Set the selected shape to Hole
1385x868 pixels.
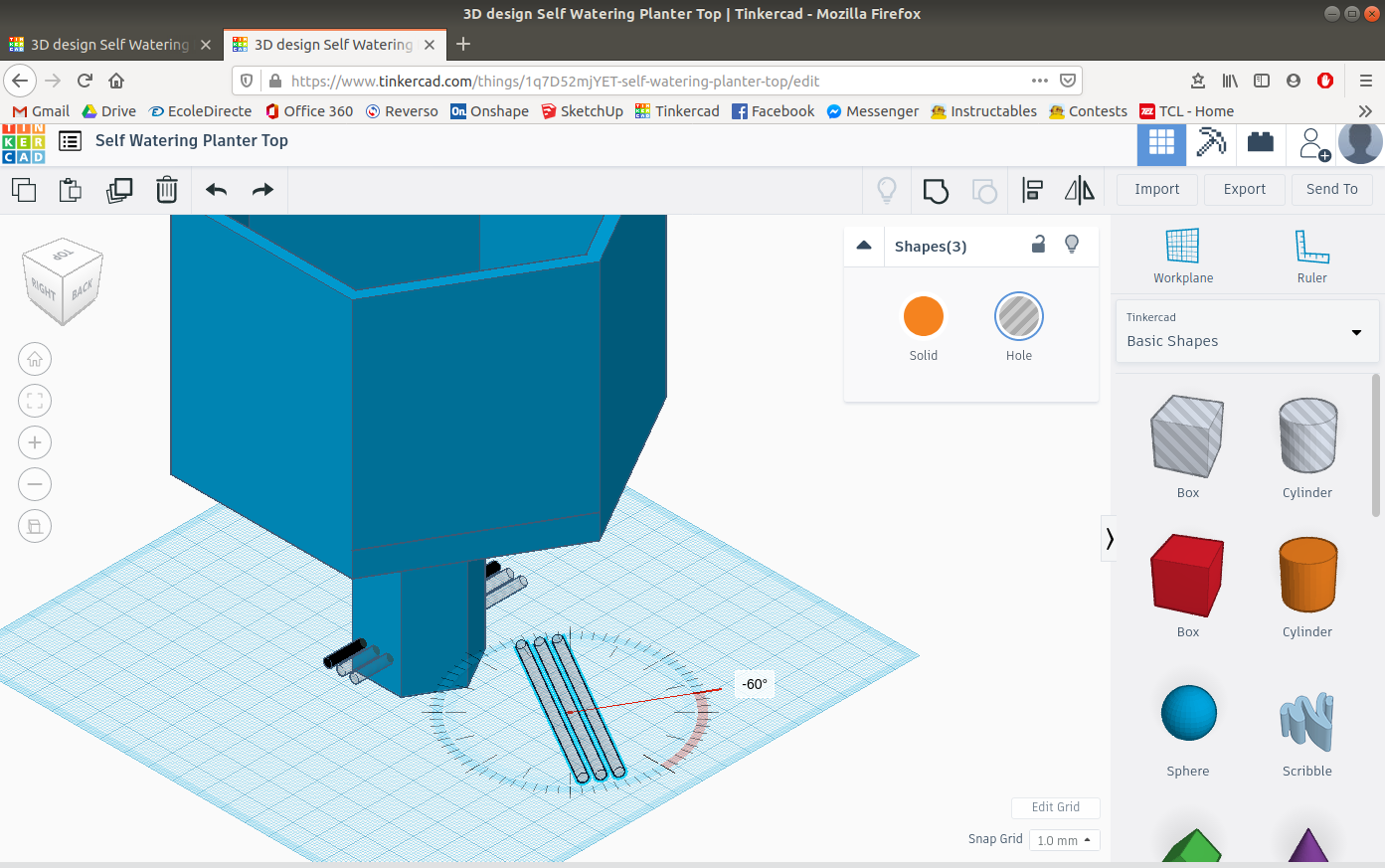[1018, 315]
